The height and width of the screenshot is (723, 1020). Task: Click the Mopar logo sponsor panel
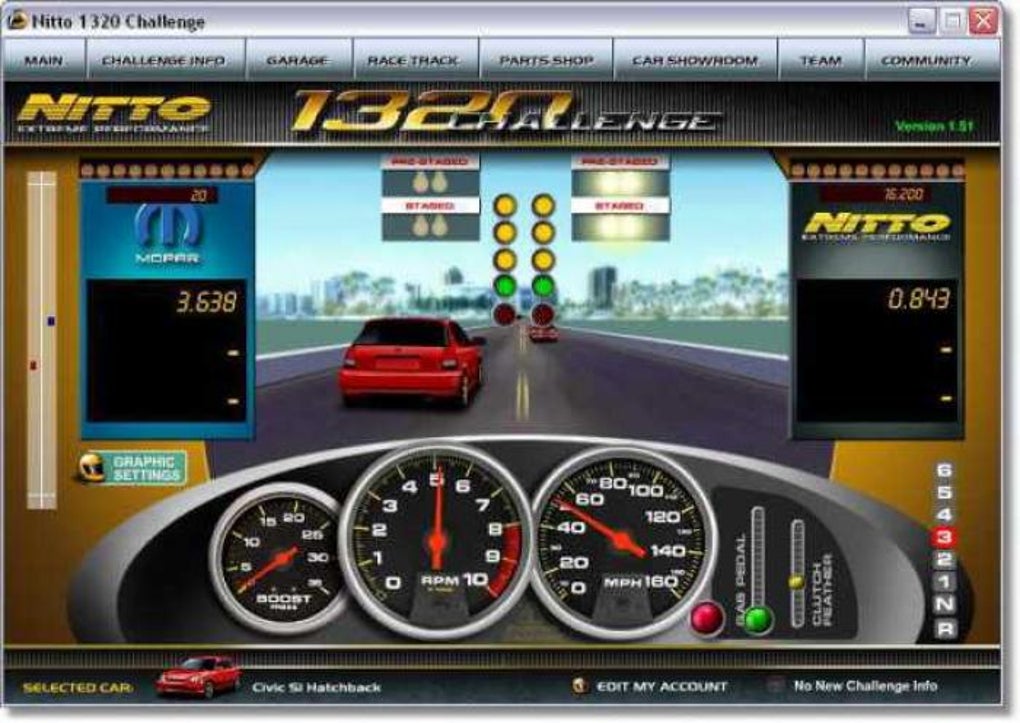[168, 234]
